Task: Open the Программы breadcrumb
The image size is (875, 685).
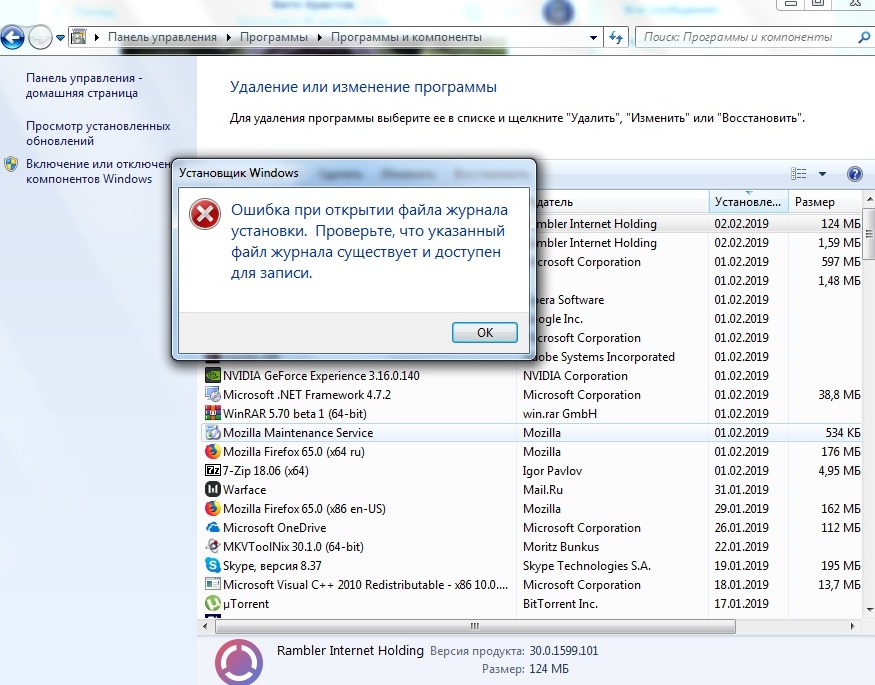Action: tap(273, 37)
